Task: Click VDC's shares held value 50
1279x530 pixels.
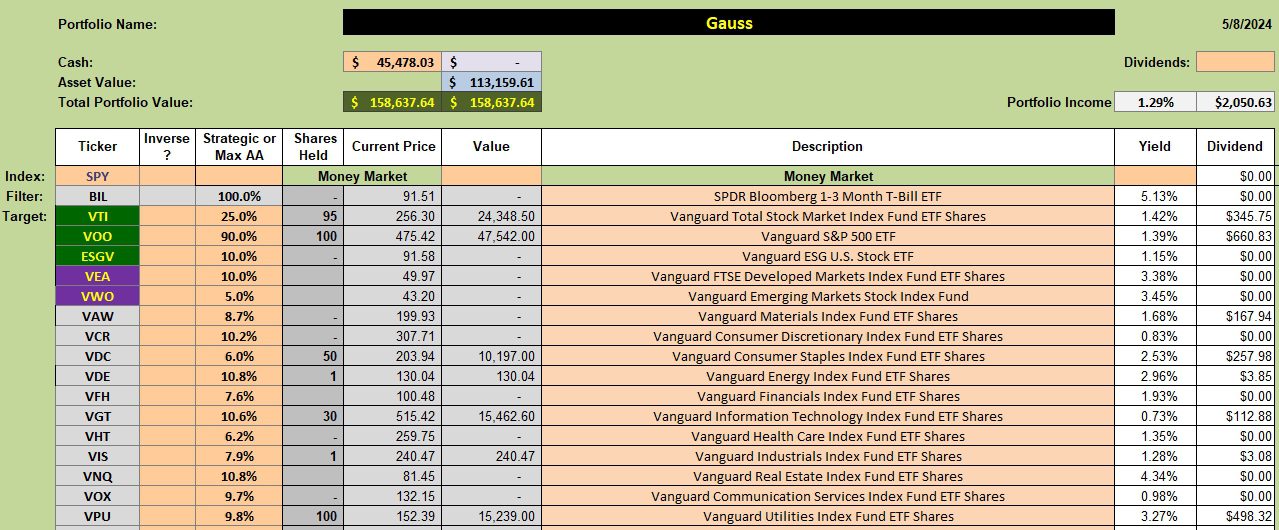Action: (x=313, y=356)
